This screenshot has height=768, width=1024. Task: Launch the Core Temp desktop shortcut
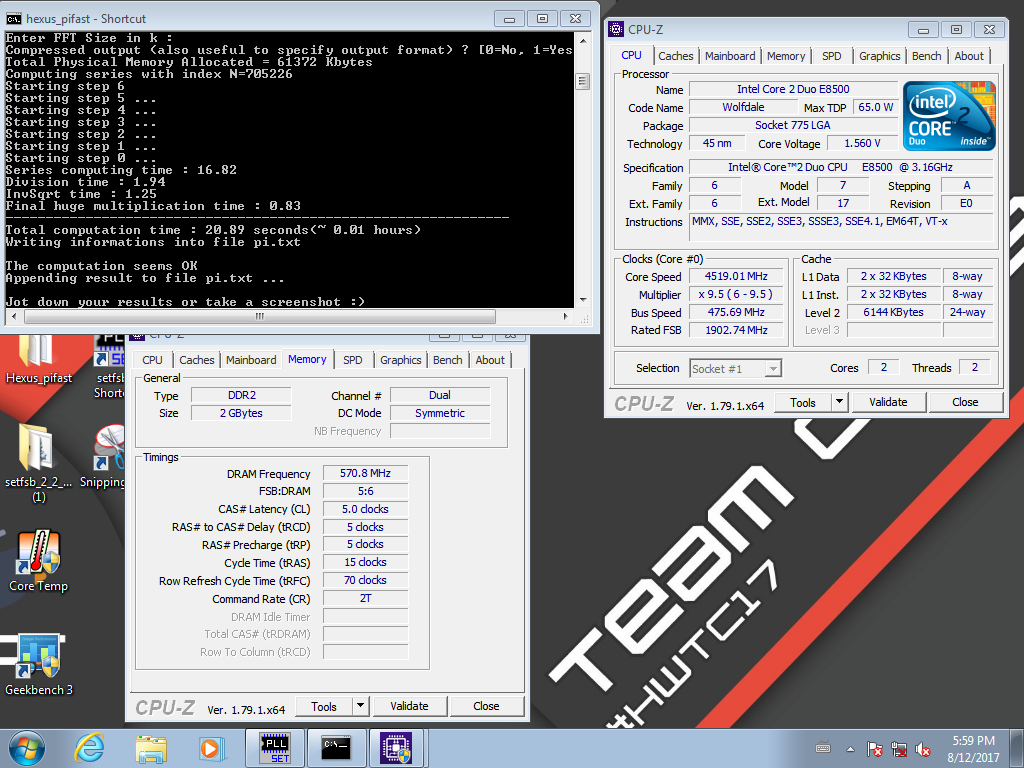click(38, 562)
